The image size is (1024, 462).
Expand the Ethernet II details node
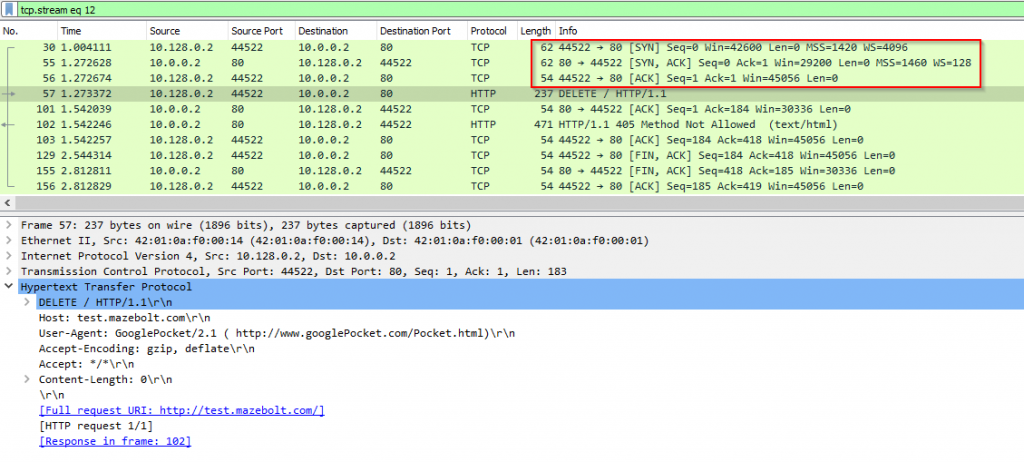point(8,240)
